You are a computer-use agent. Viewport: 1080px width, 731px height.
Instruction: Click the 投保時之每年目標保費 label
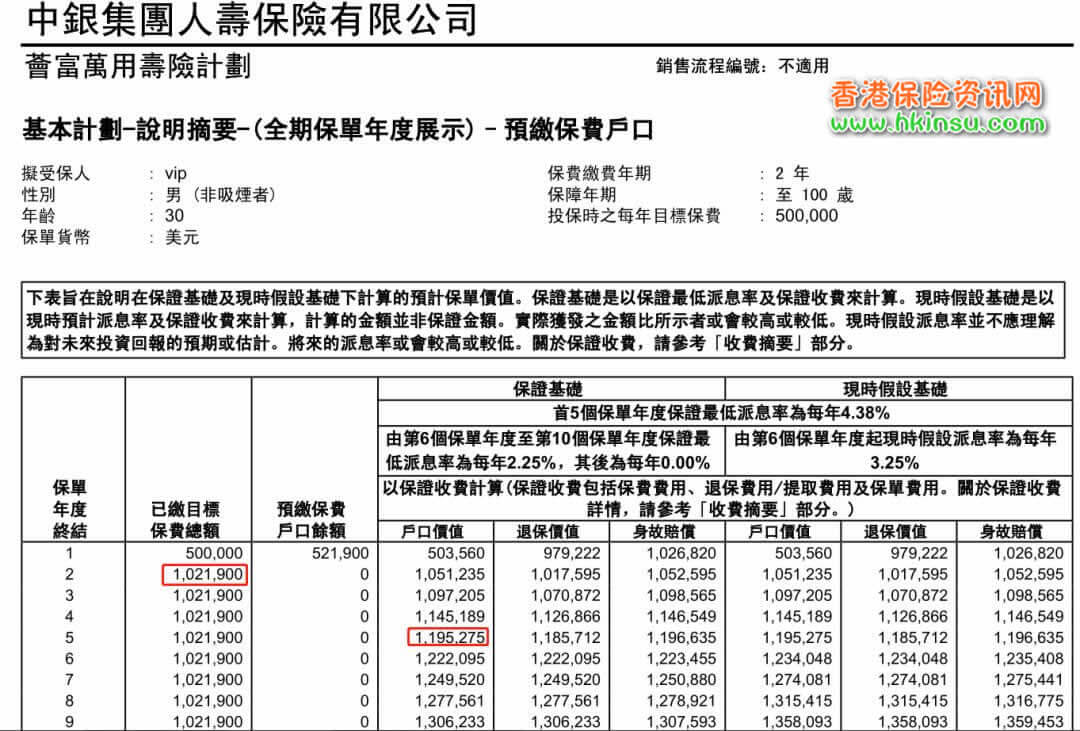(634, 216)
